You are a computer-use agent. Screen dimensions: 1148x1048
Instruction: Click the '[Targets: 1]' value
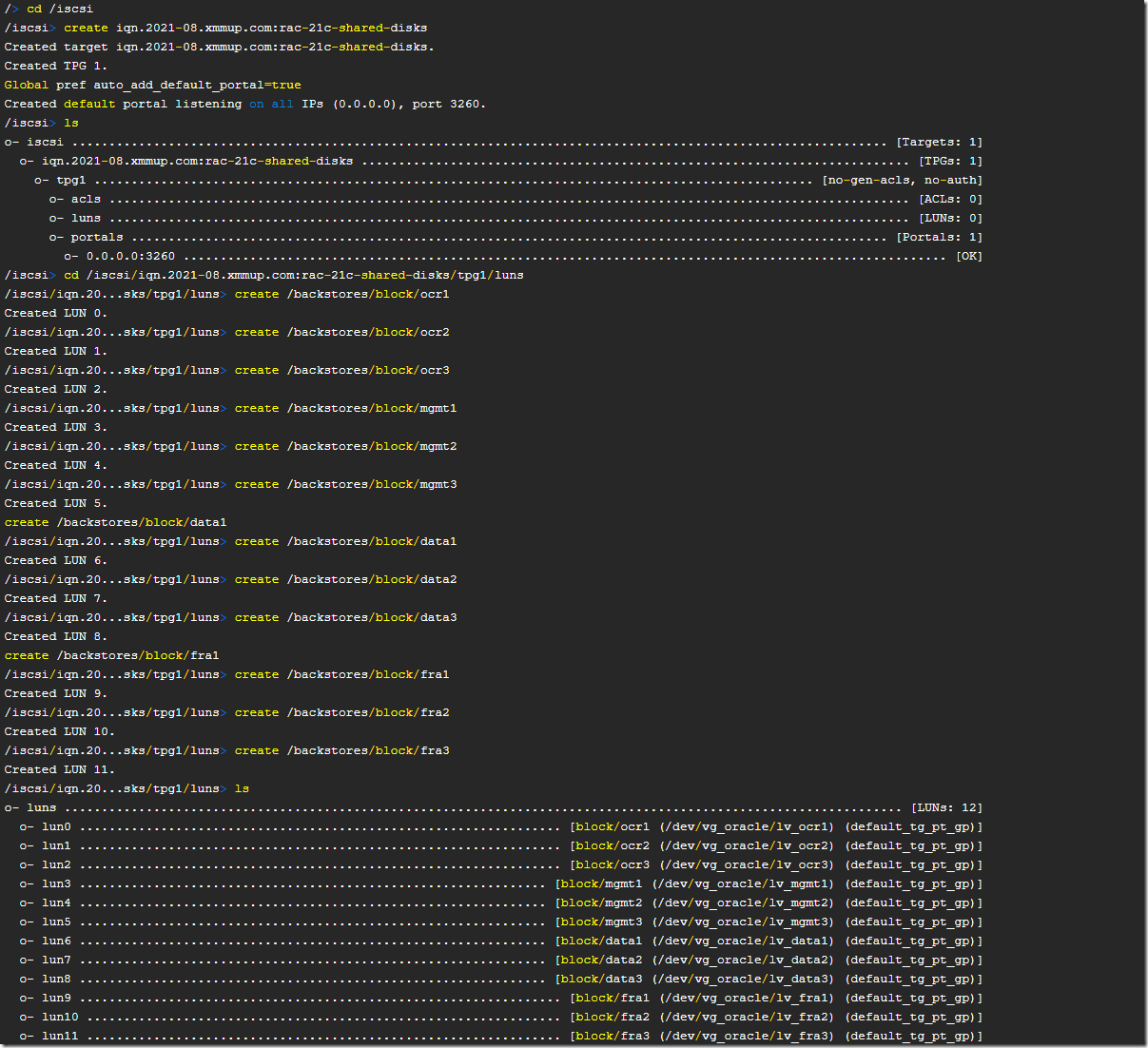point(939,142)
